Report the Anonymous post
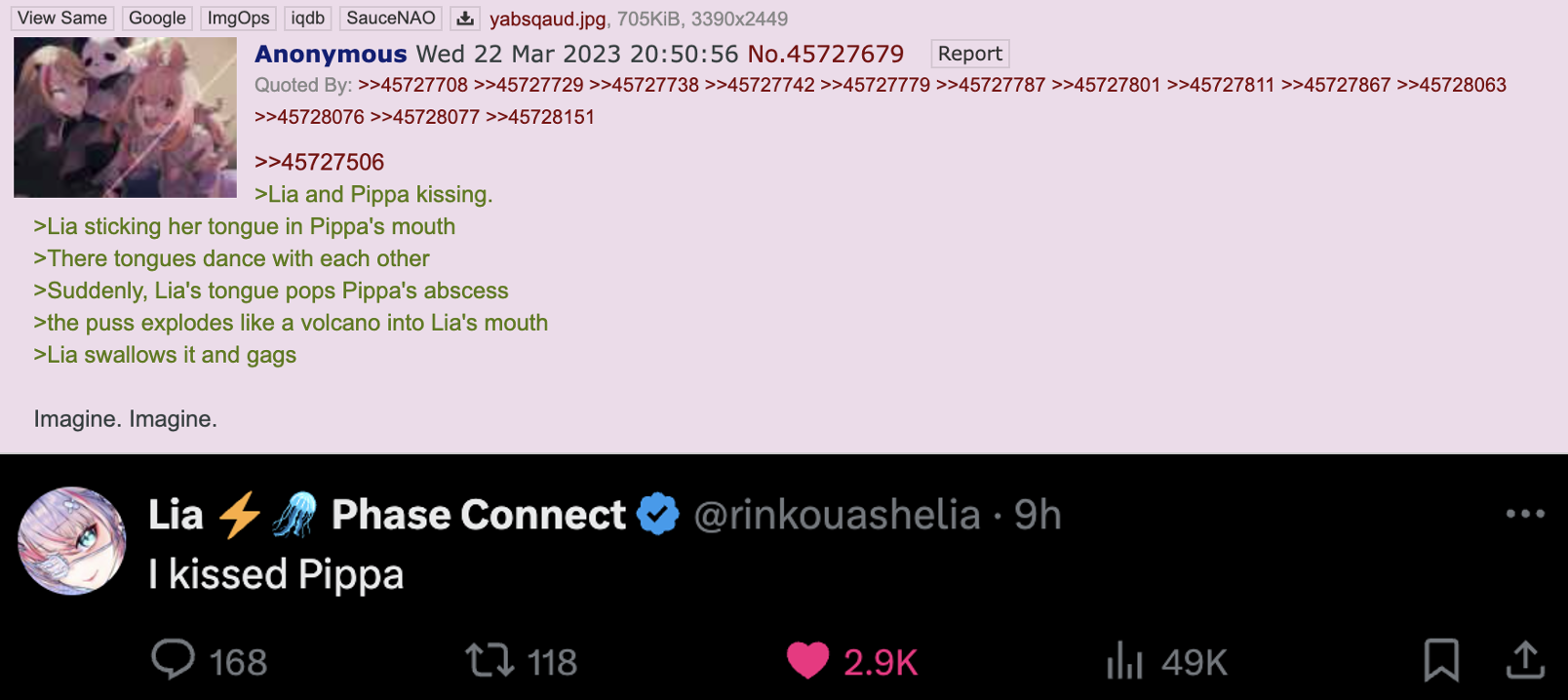 click(970, 54)
